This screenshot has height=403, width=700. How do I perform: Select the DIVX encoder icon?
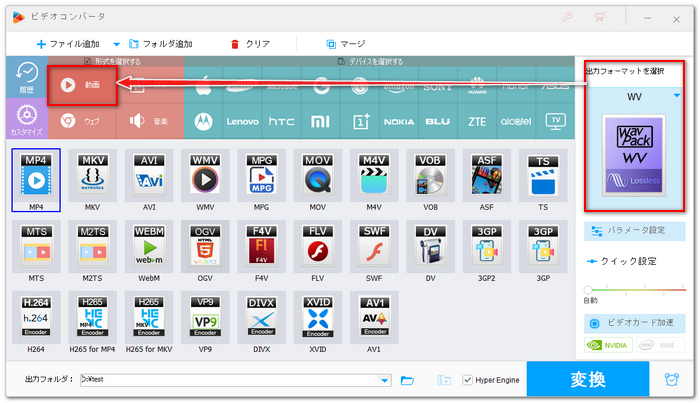261,318
